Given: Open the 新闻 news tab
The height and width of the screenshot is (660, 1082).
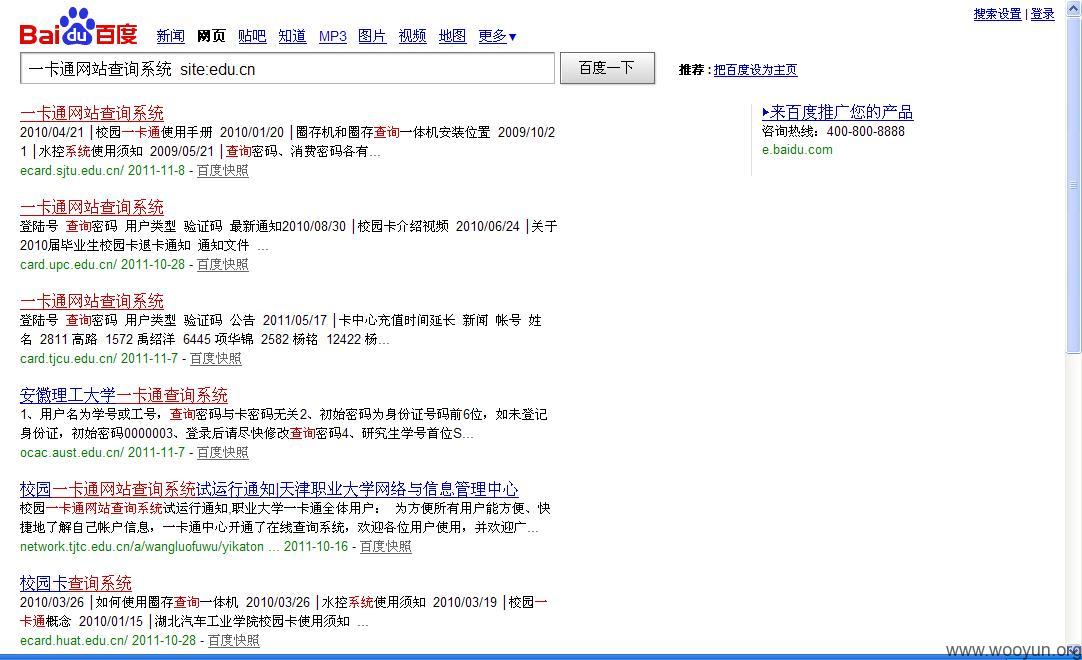Looking at the screenshot, I should pos(170,36).
